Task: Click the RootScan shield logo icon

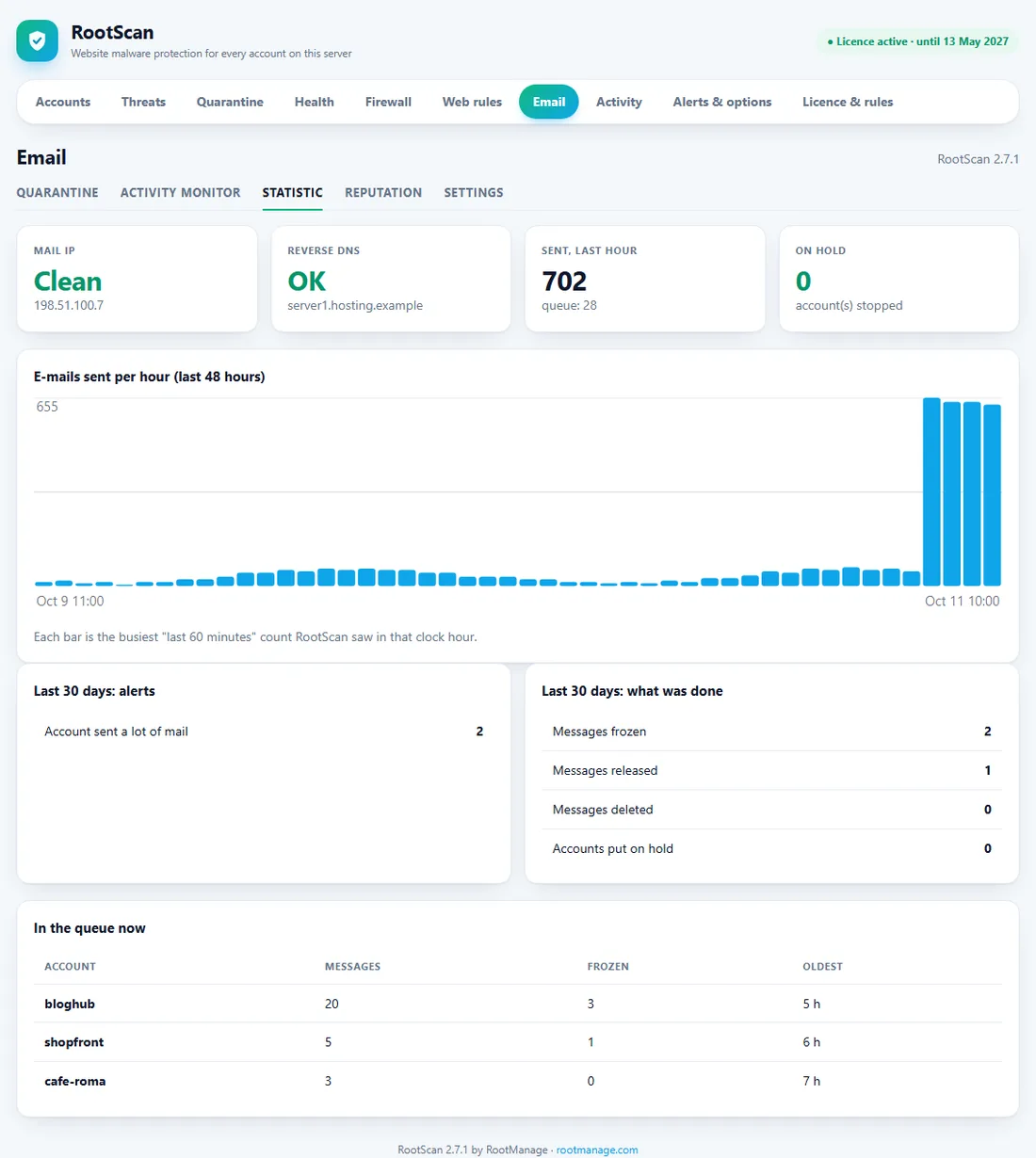Action: click(x=38, y=40)
